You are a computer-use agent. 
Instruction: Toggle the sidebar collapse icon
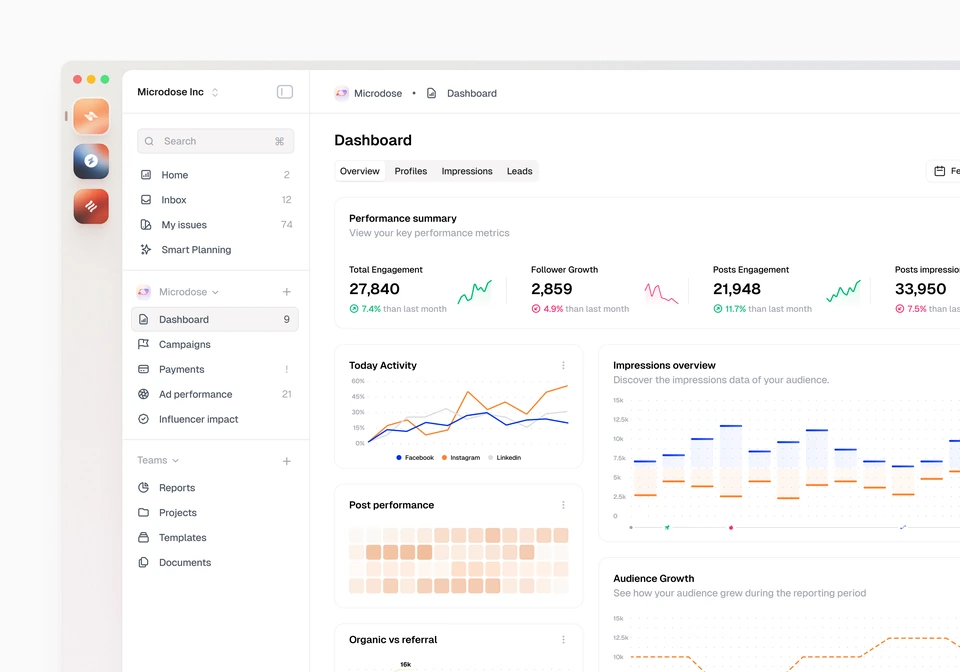(285, 92)
